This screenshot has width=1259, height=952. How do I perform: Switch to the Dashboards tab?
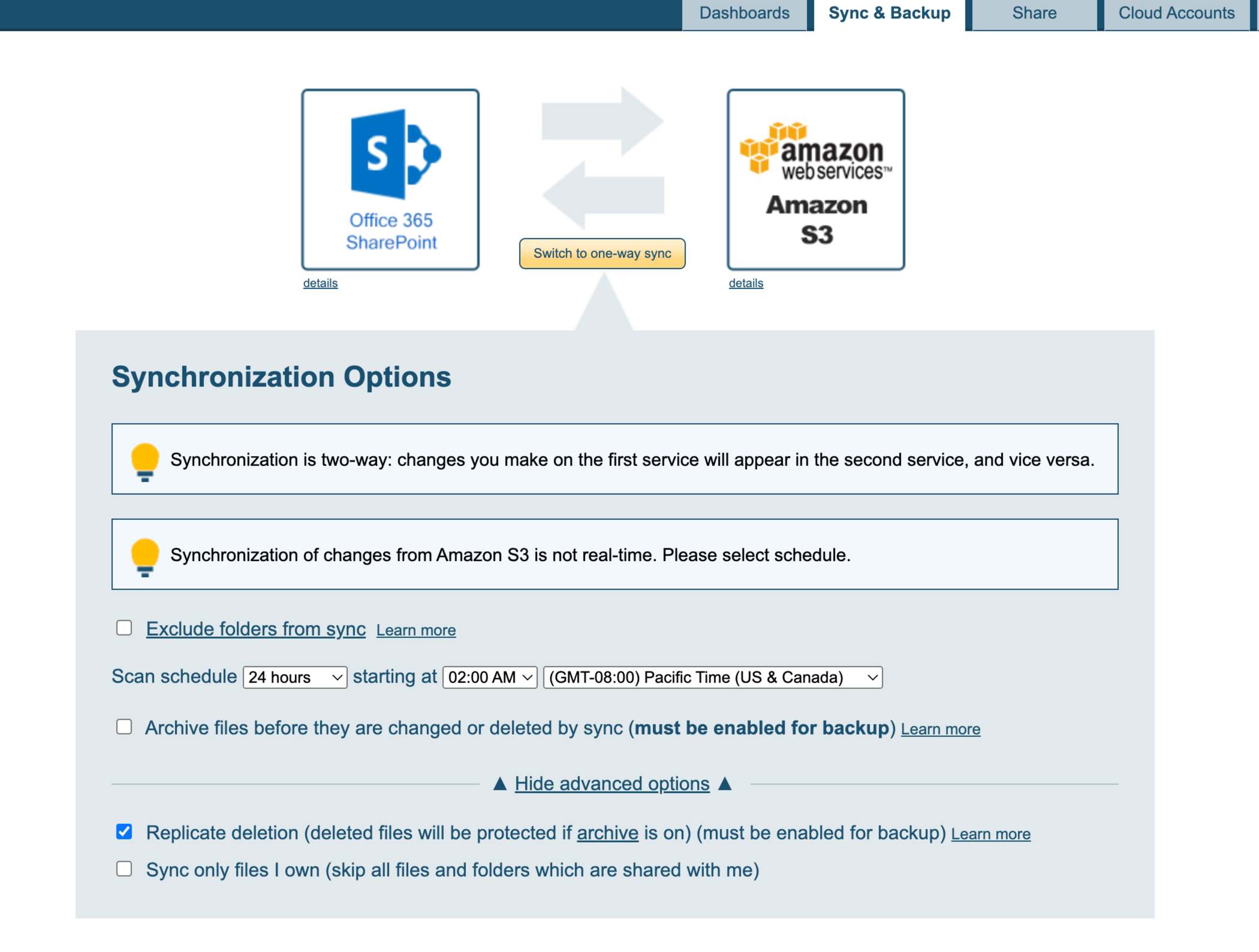(x=744, y=13)
